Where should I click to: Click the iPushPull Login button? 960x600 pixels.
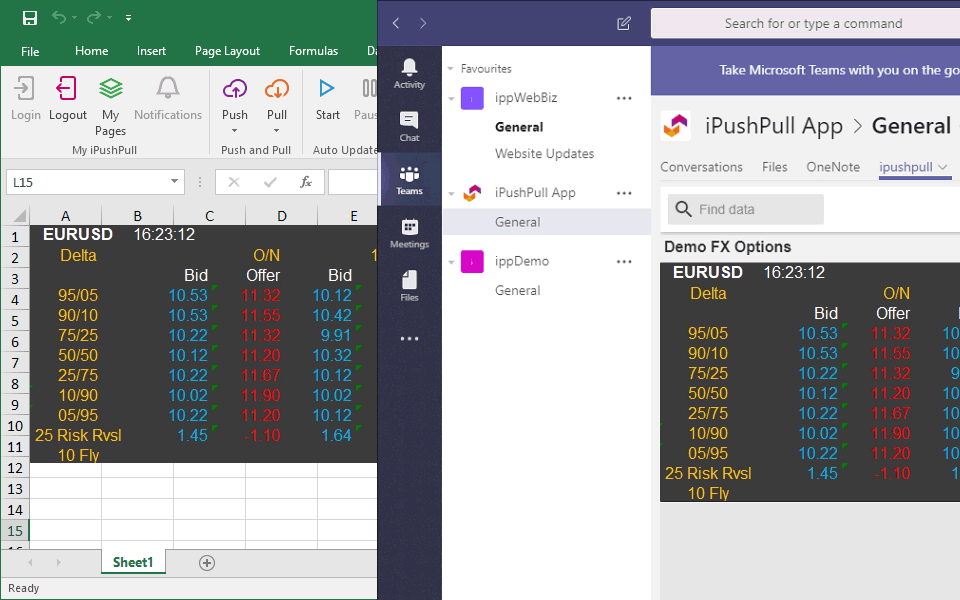[x=25, y=99]
